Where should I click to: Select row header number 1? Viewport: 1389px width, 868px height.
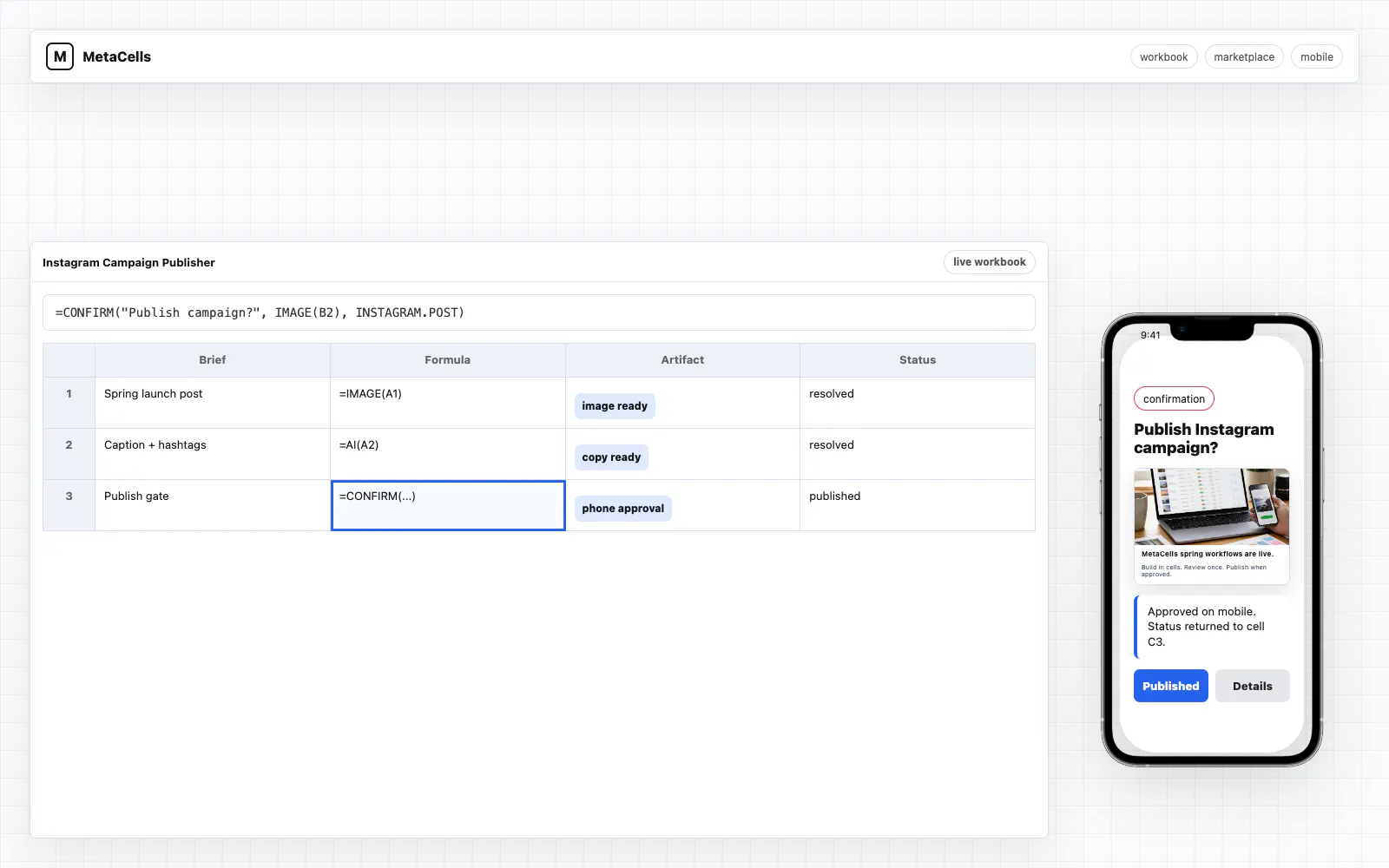69,403
